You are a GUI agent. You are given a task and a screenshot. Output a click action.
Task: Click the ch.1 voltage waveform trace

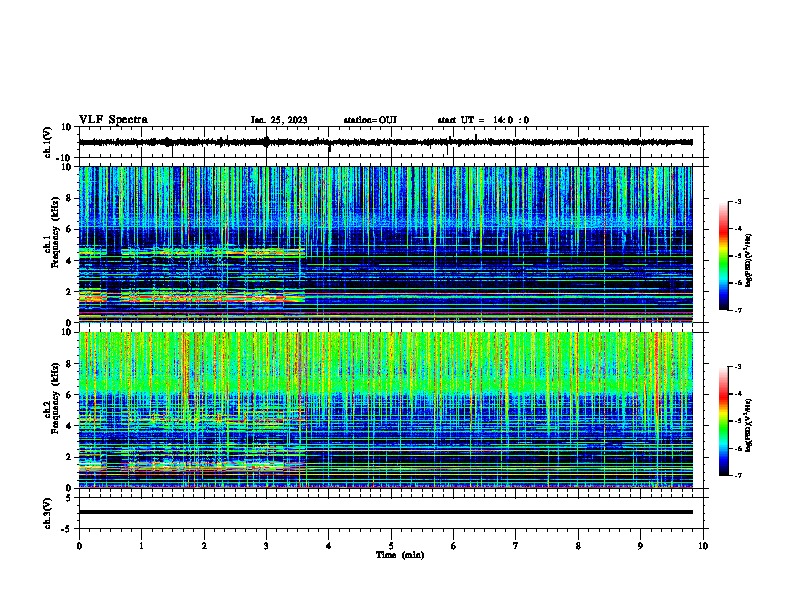tap(385, 142)
